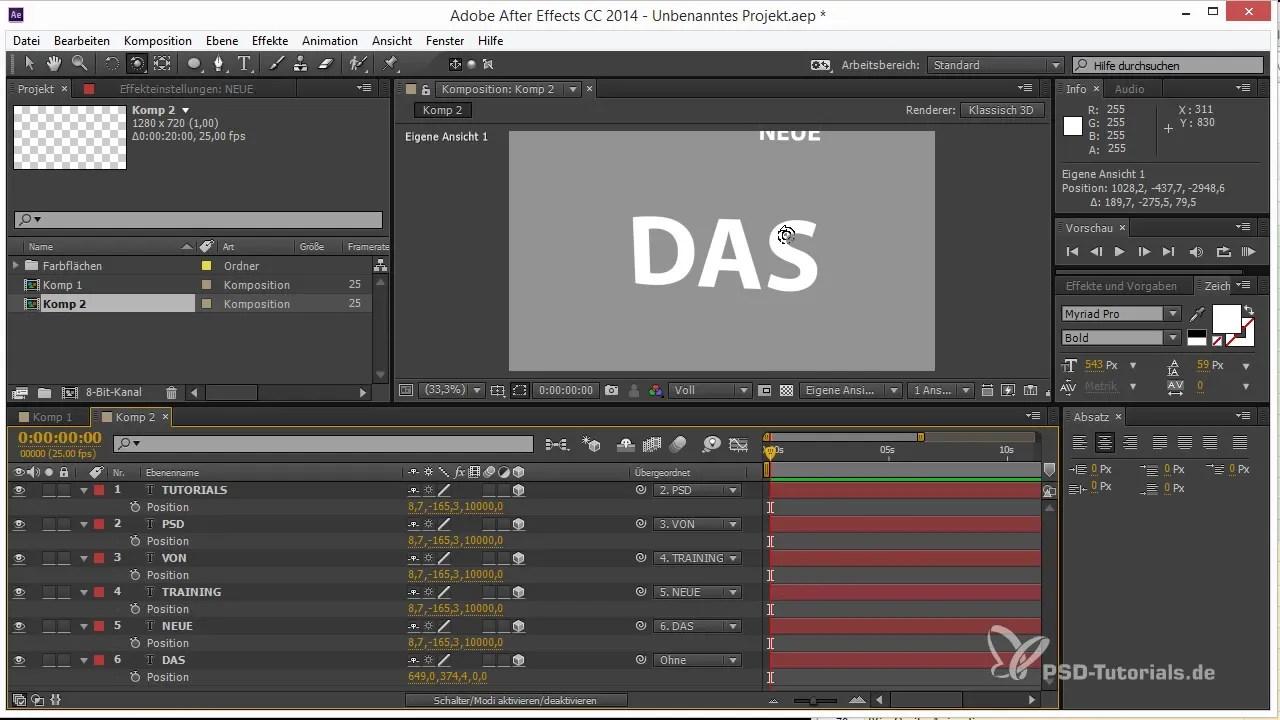
Task: Open the Voll resolution dropdown
Action: point(710,390)
